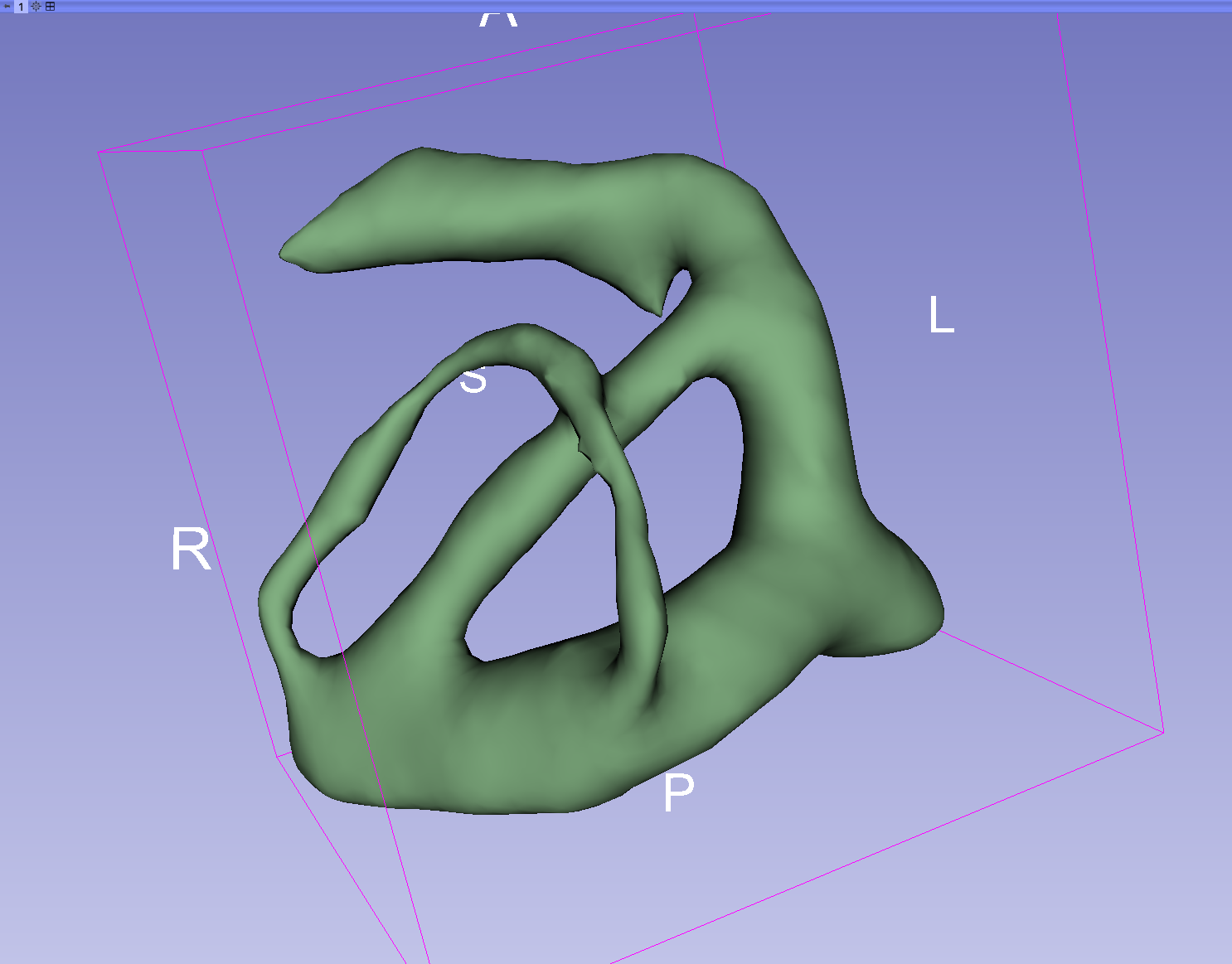Center the 3D view using crosshair icon
Screen dimensions: 1232x964
coord(36,6)
